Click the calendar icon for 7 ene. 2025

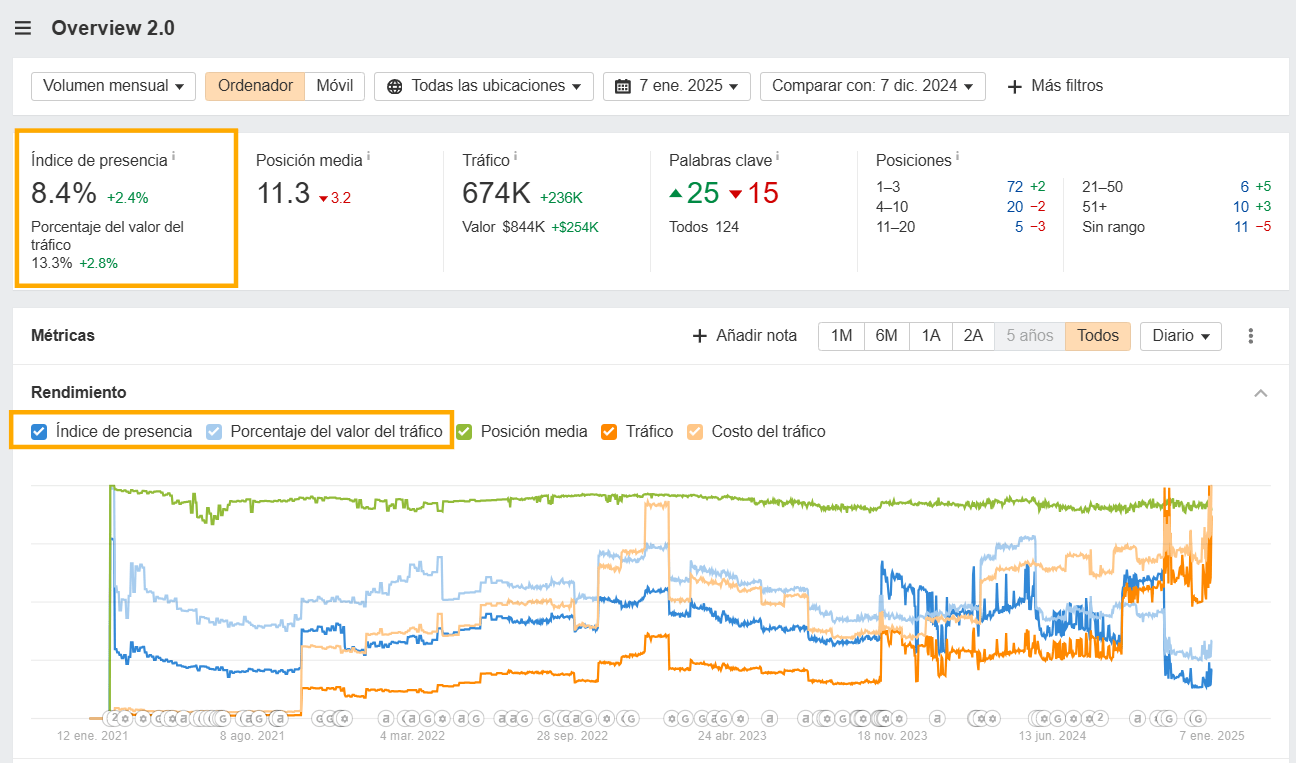click(x=623, y=86)
